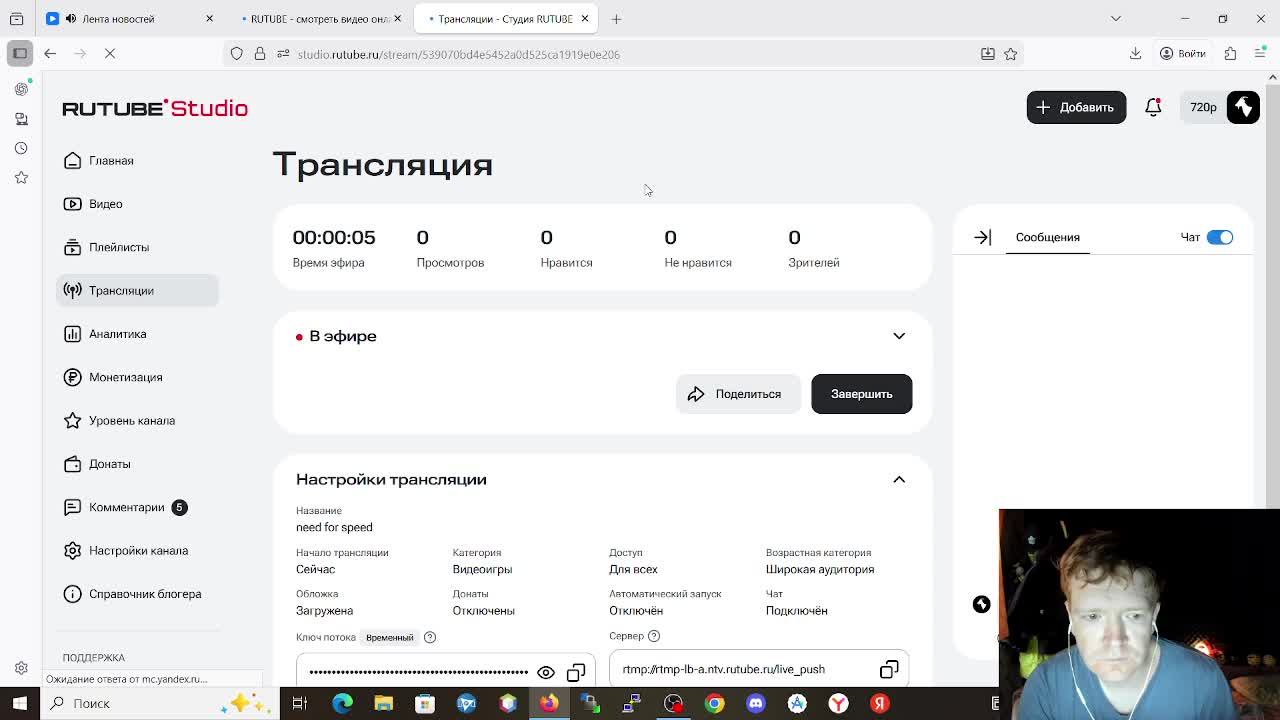The image size is (1280, 720).
Task: Open File Explorer from taskbar
Action: coord(384,703)
